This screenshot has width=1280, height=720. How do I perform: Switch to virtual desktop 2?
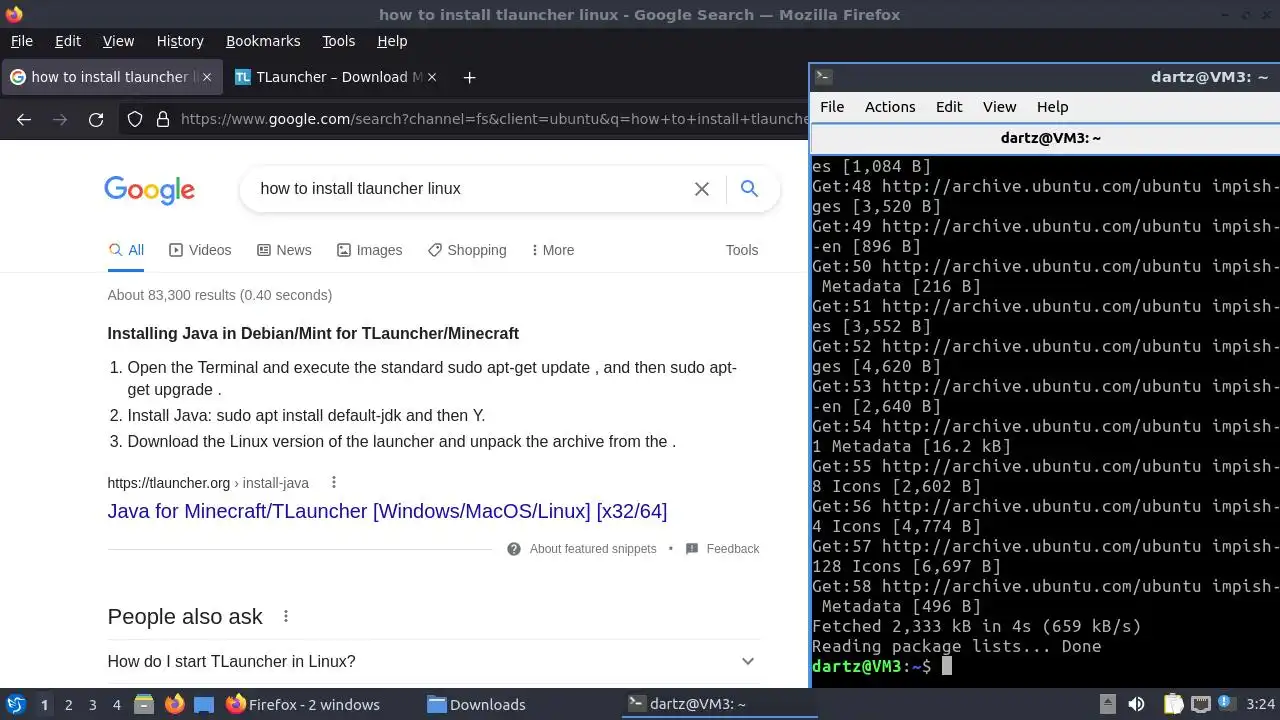[68, 705]
